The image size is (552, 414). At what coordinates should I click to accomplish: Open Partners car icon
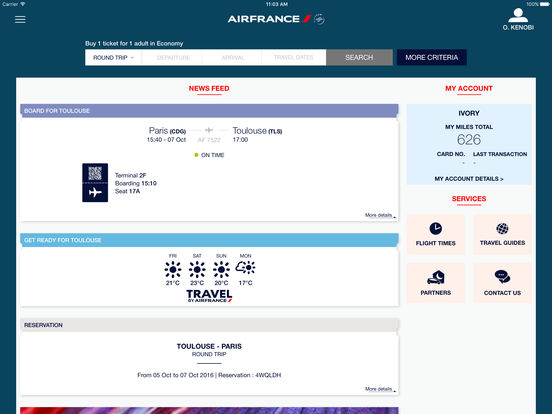(435, 277)
